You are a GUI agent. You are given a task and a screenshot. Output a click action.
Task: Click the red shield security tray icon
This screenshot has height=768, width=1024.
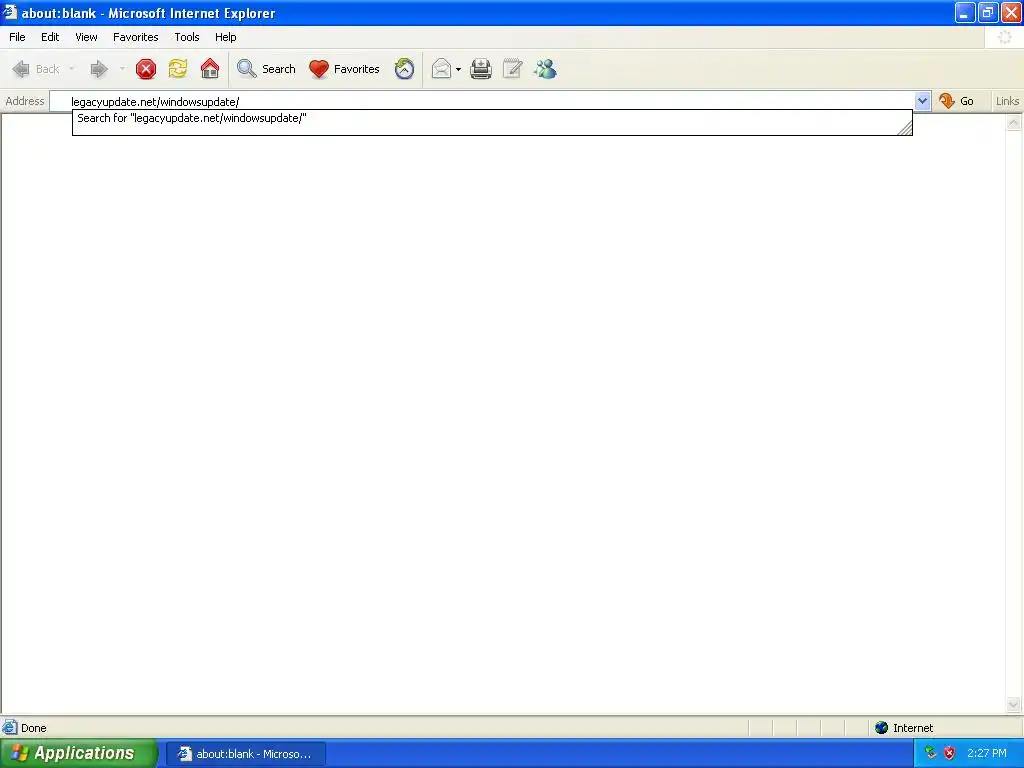click(x=949, y=753)
